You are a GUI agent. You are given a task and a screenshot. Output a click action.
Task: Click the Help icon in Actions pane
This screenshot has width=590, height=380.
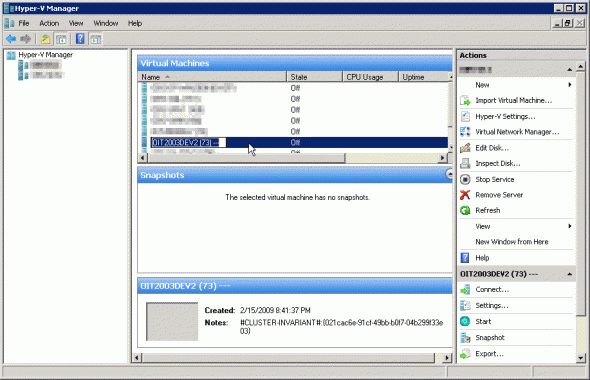tap(465, 258)
